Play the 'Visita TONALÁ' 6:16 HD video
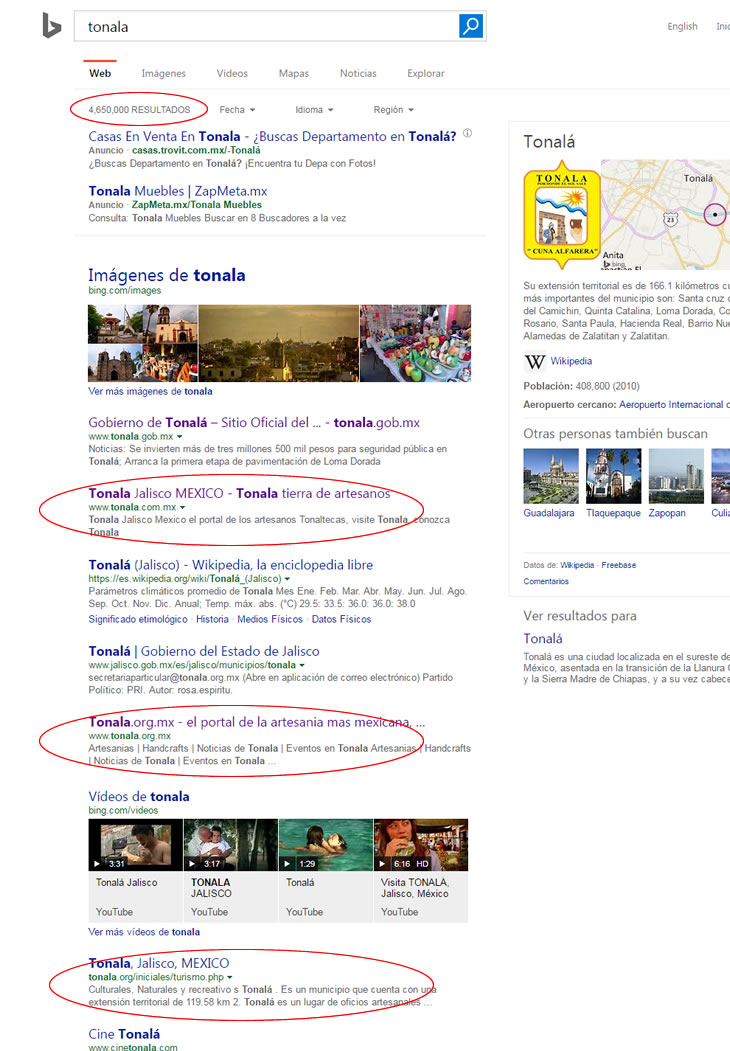Viewport: 730px width, 1051px height. pos(420,845)
